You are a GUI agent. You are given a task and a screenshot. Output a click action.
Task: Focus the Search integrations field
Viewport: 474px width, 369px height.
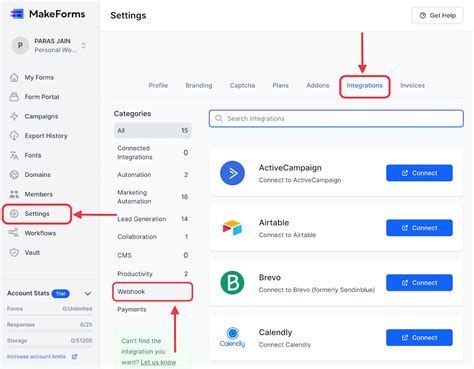coord(336,119)
